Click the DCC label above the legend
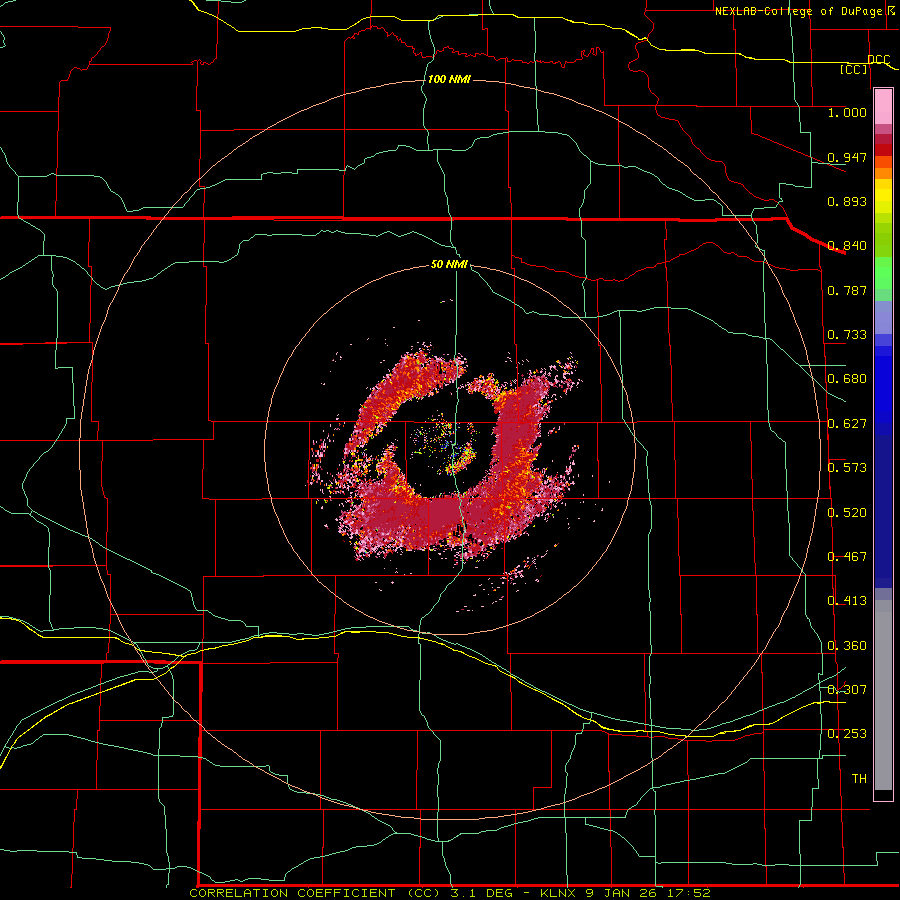The image size is (900, 900). coord(879,60)
